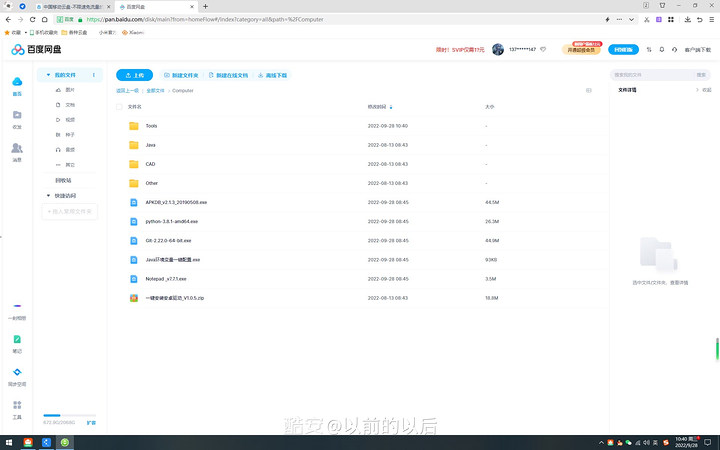Open the Windows notification center icon

point(708,443)
